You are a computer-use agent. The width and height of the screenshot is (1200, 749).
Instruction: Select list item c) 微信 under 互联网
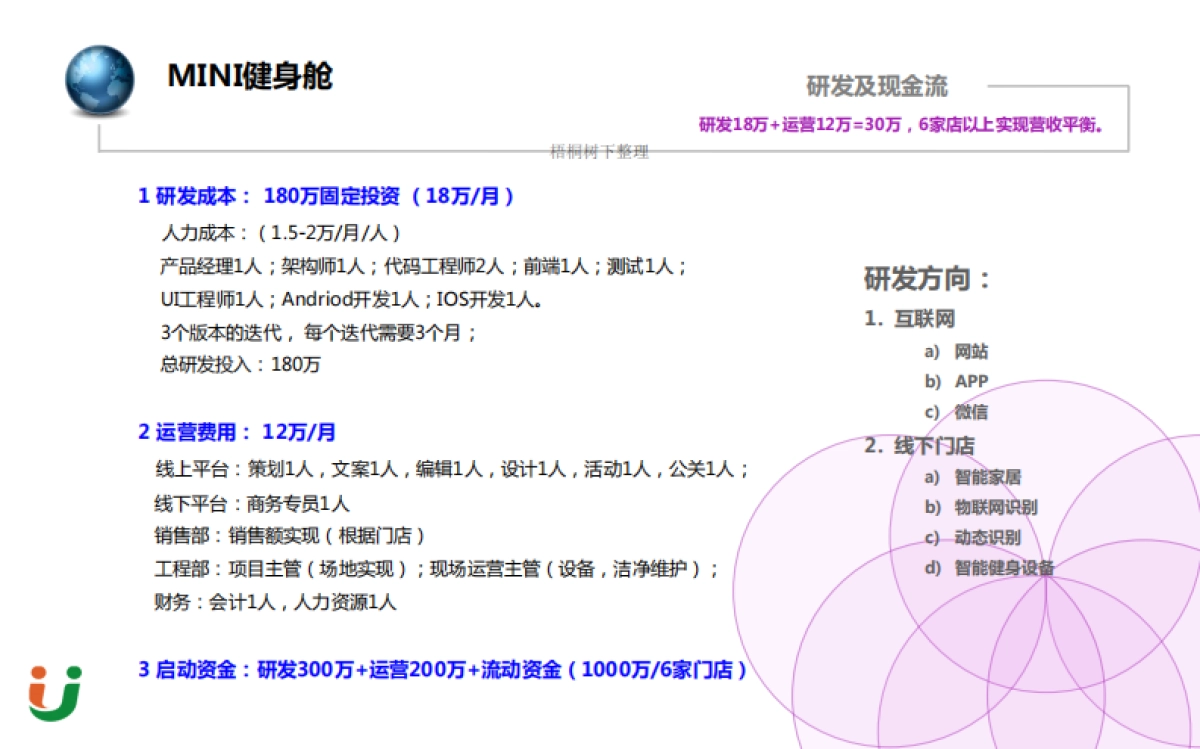click(956, 411)
